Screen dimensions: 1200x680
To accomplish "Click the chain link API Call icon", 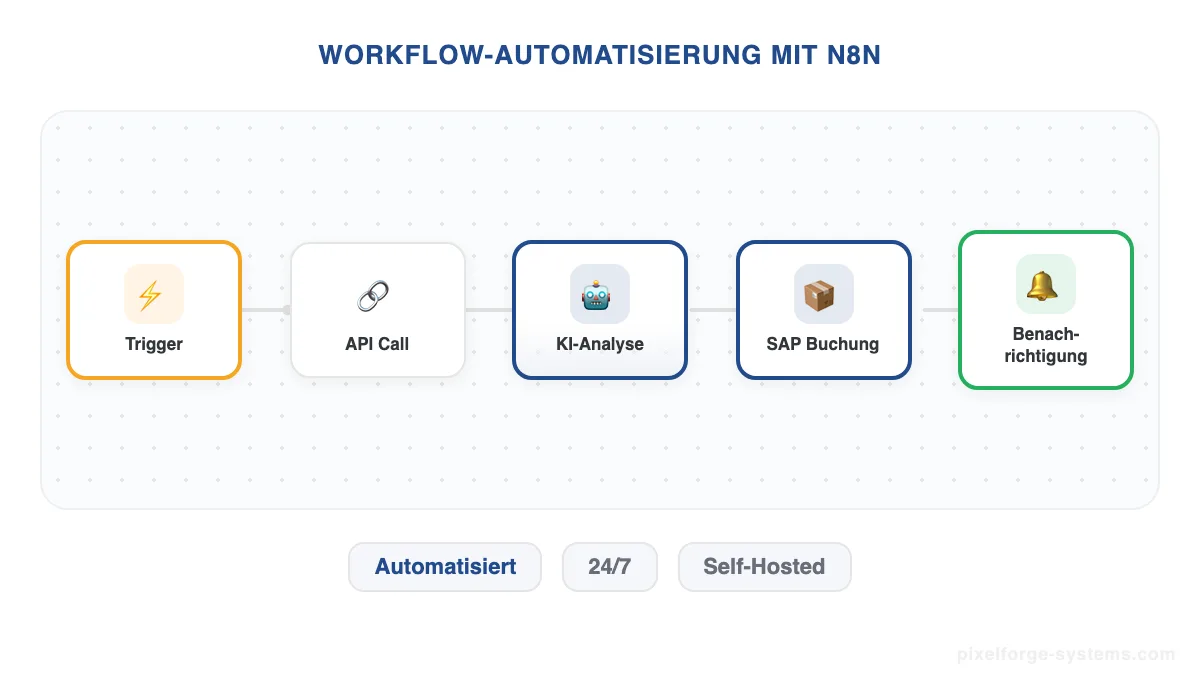I will 377,294.
